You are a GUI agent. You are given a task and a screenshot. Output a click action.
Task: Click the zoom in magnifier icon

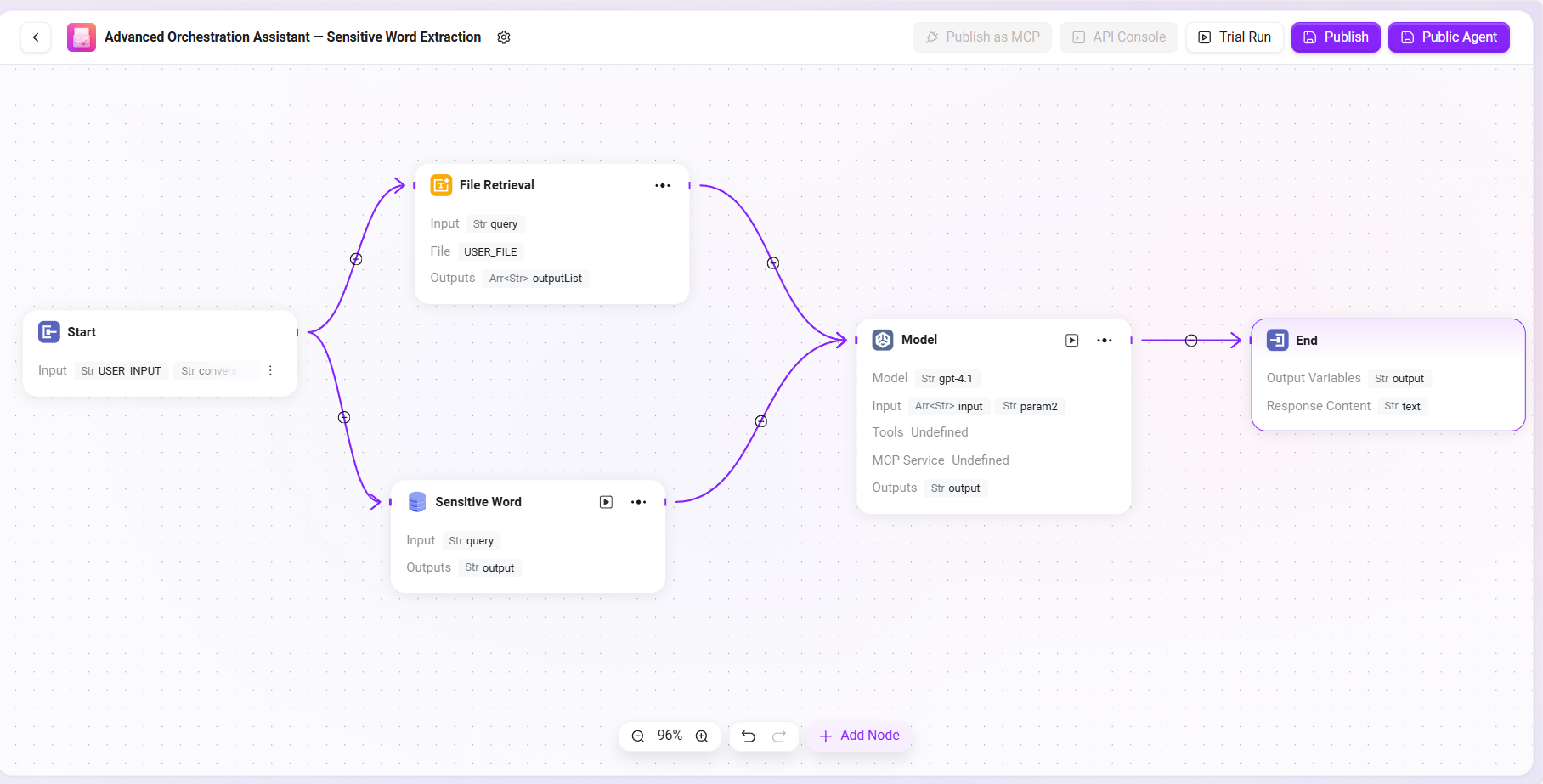(702, 736)
